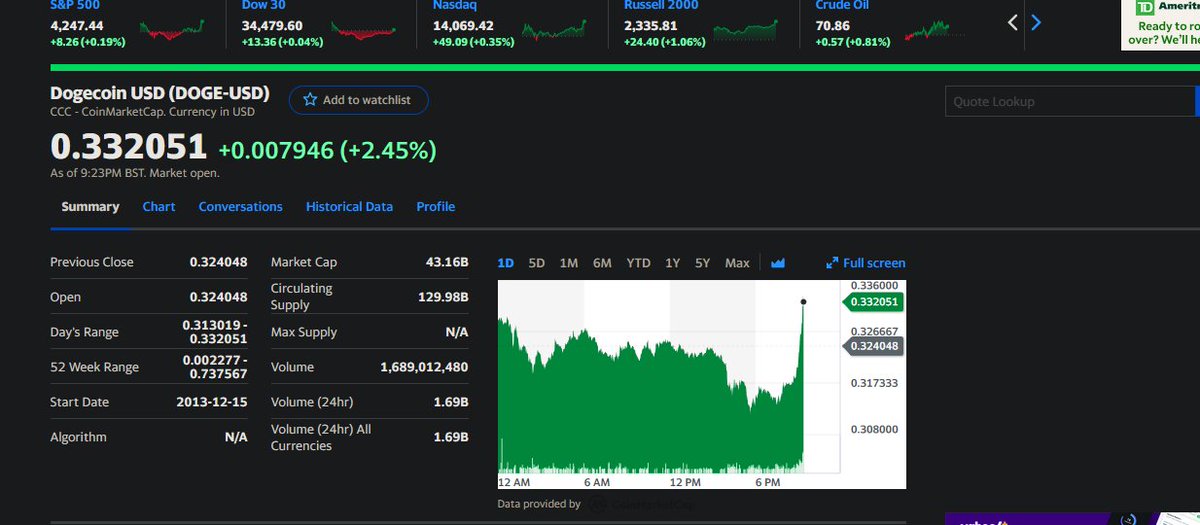Click the Open row label
This screenshot has height=525, width=1200.
[66, 297]
